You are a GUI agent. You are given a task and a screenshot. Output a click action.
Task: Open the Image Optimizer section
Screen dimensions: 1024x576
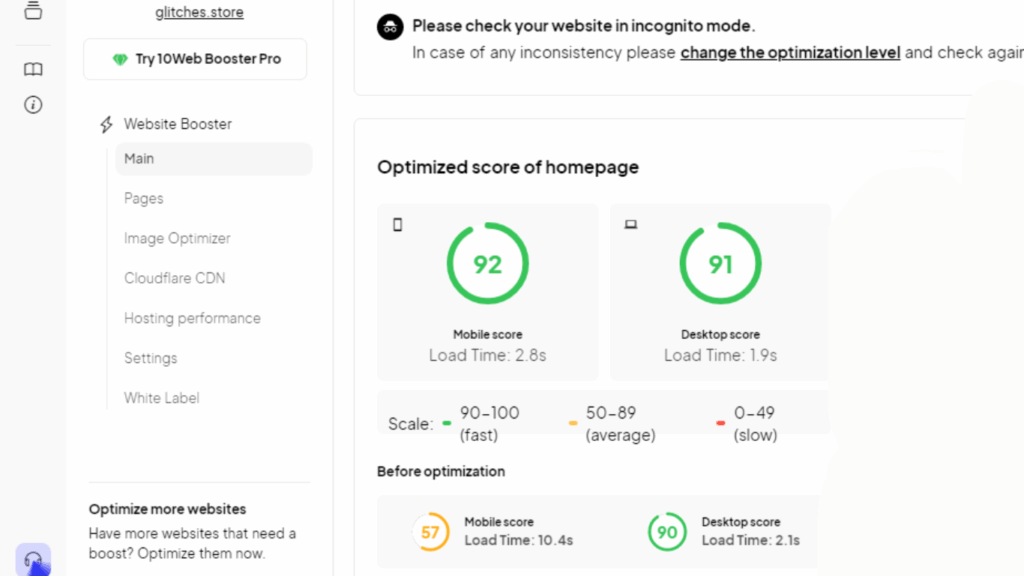pos(177,238)
